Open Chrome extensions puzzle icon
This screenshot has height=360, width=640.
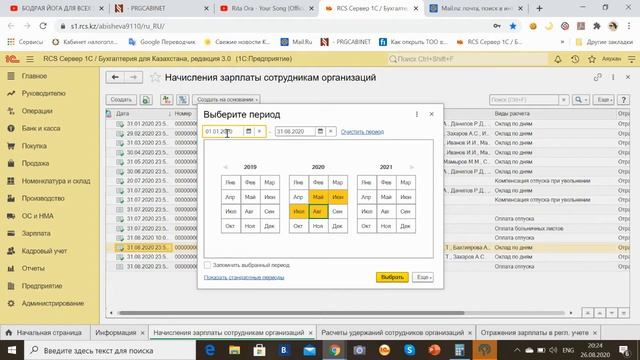coord(596,26)
